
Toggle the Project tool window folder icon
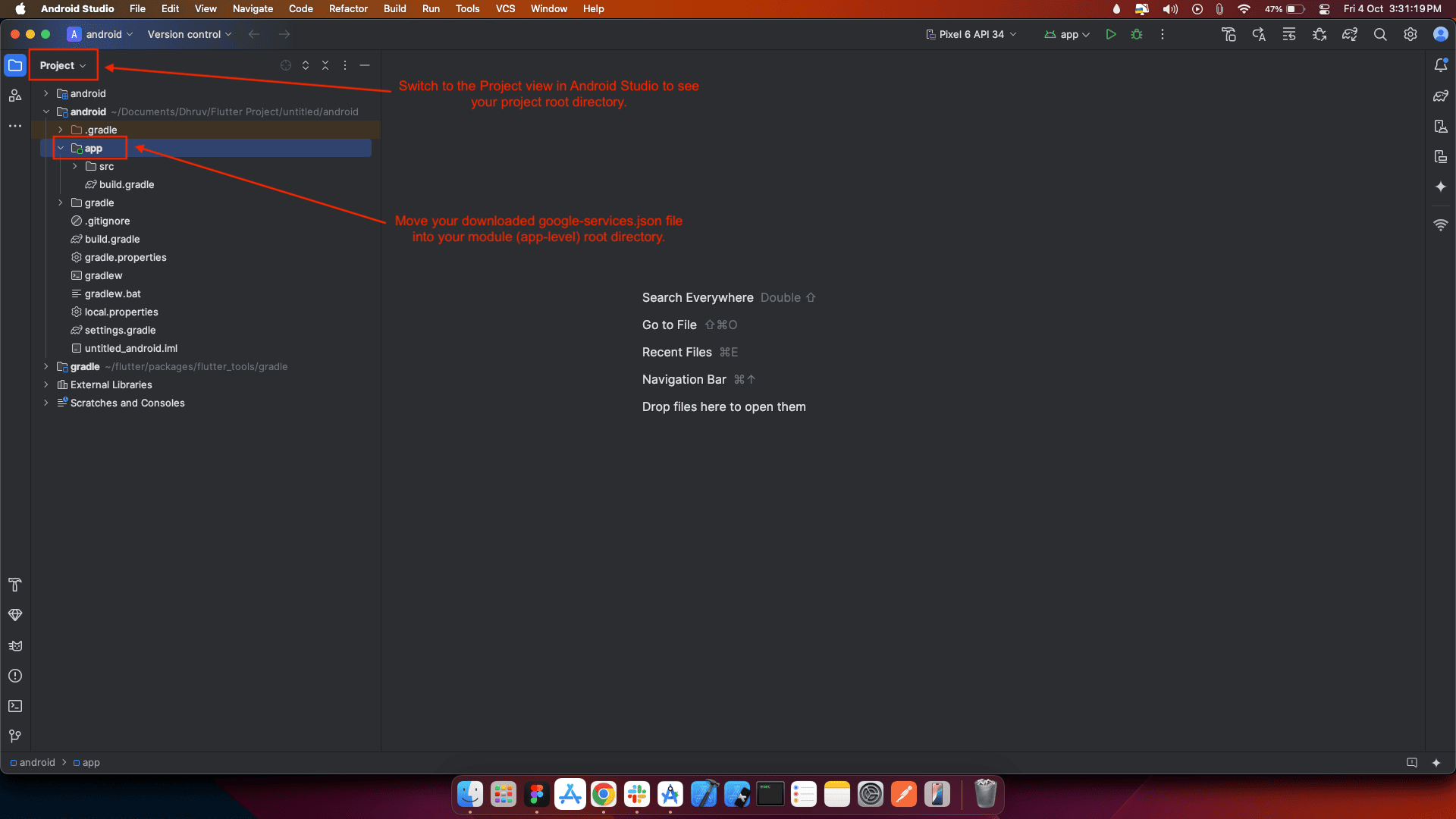tap(15, 65)
